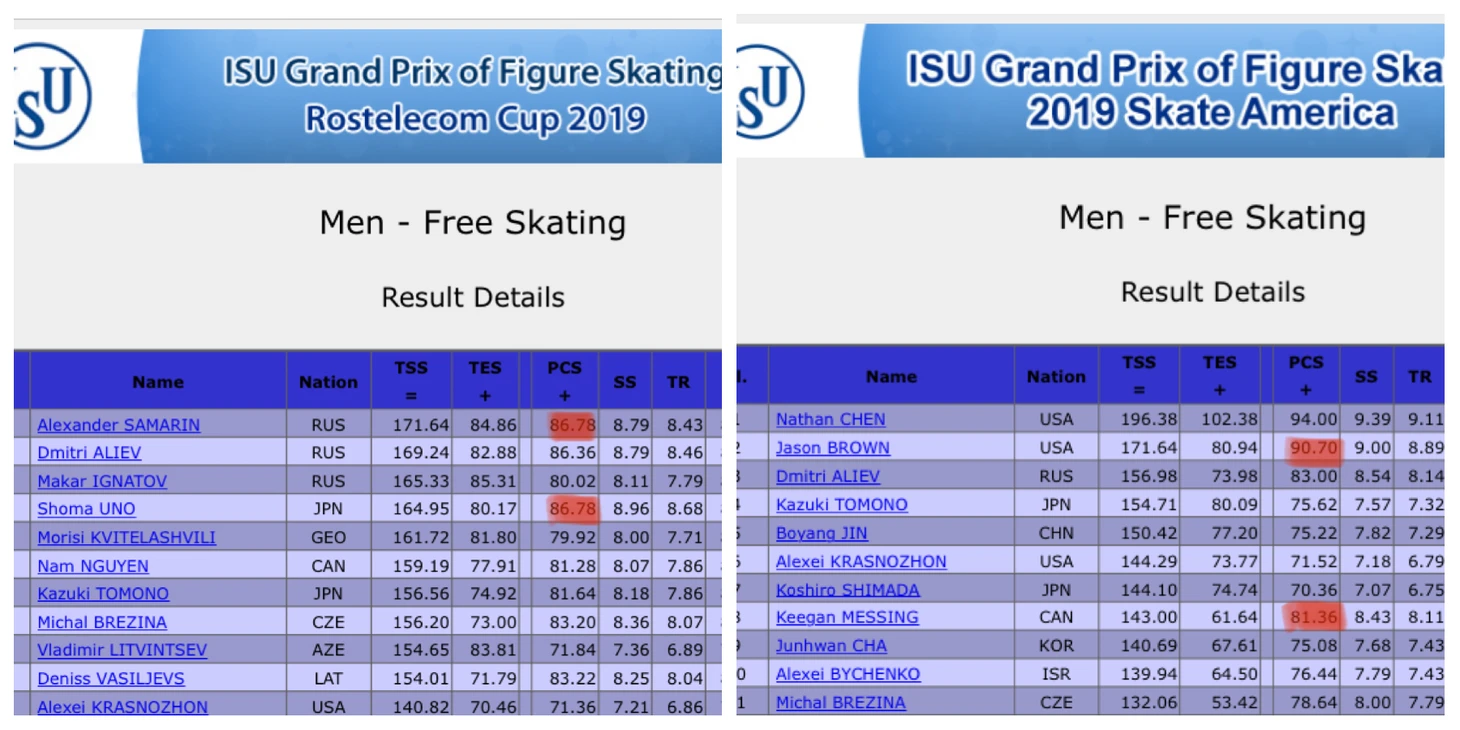Click Keegan MESSING's name link
The height and width of the screenshot is (730, 1460).
(x=846, y=617)
